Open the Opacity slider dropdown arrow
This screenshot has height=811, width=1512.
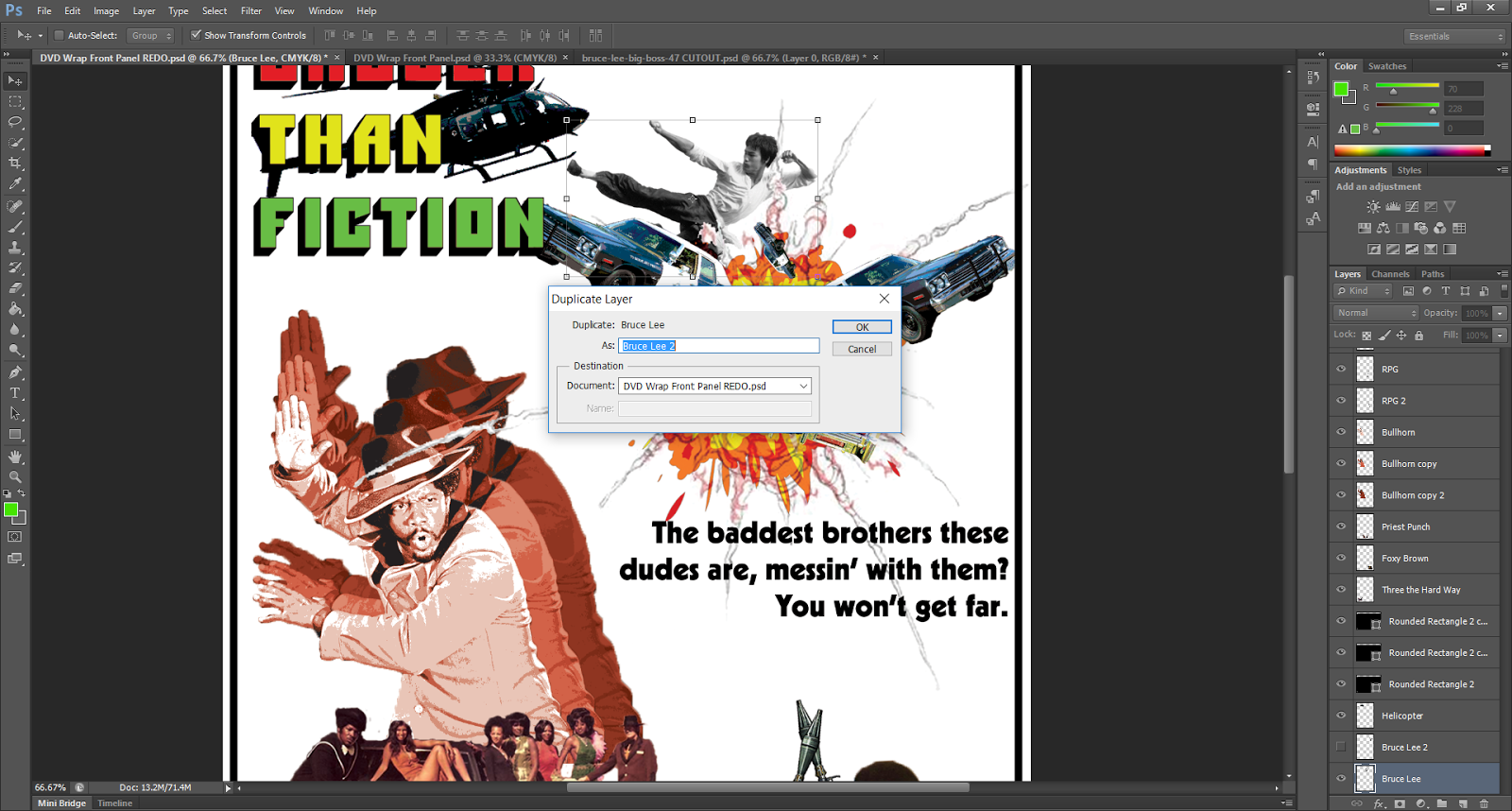1500,313
